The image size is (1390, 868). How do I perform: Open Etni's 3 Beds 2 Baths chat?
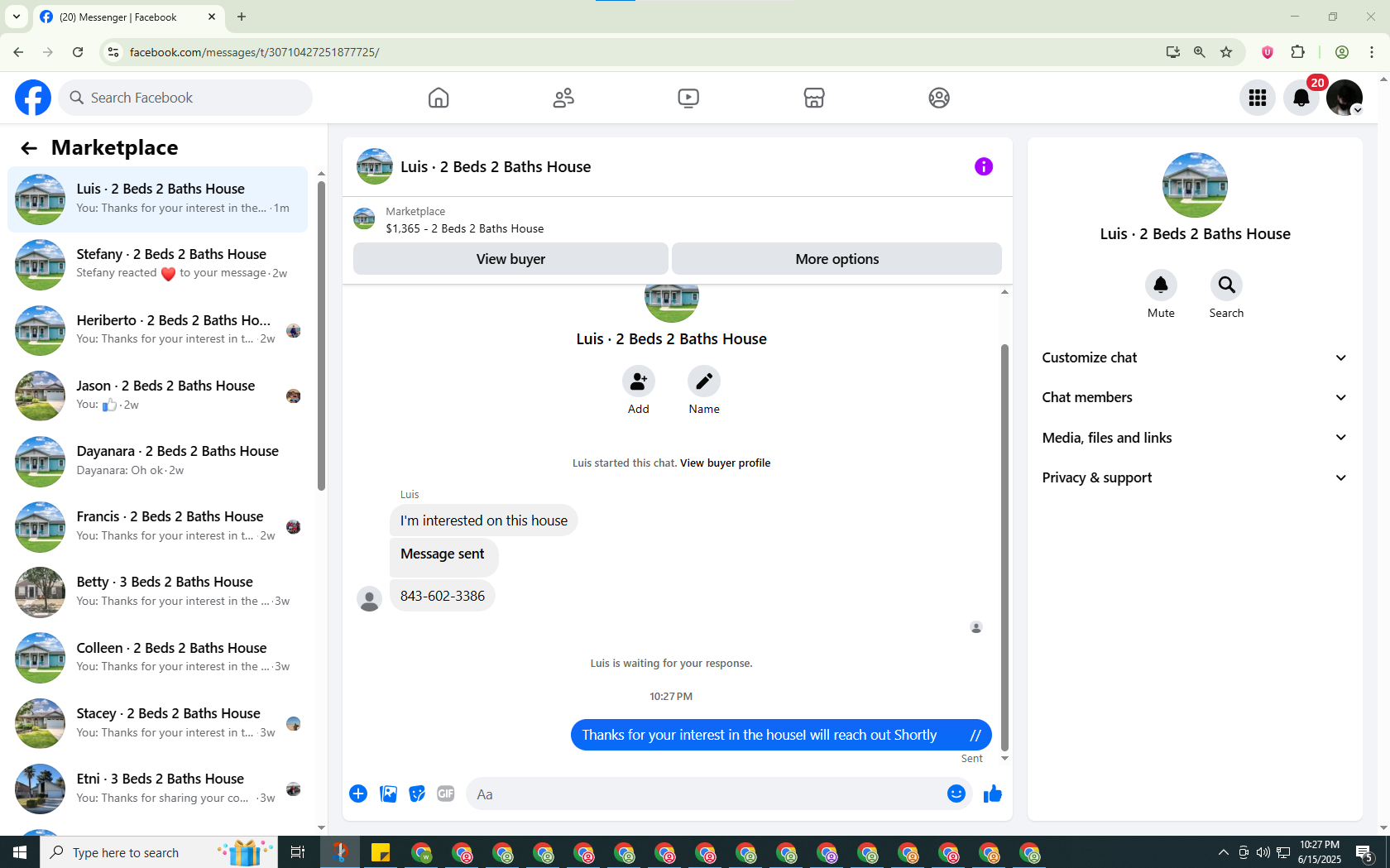(157, 789)
